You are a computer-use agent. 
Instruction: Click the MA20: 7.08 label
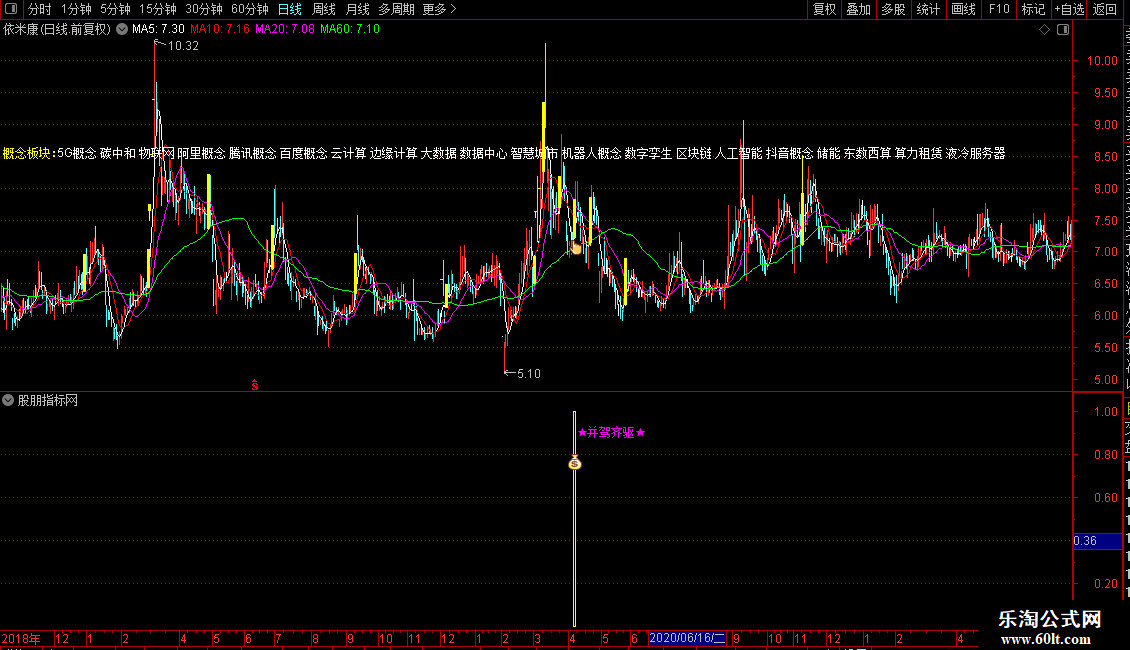[x=285, y=29]
